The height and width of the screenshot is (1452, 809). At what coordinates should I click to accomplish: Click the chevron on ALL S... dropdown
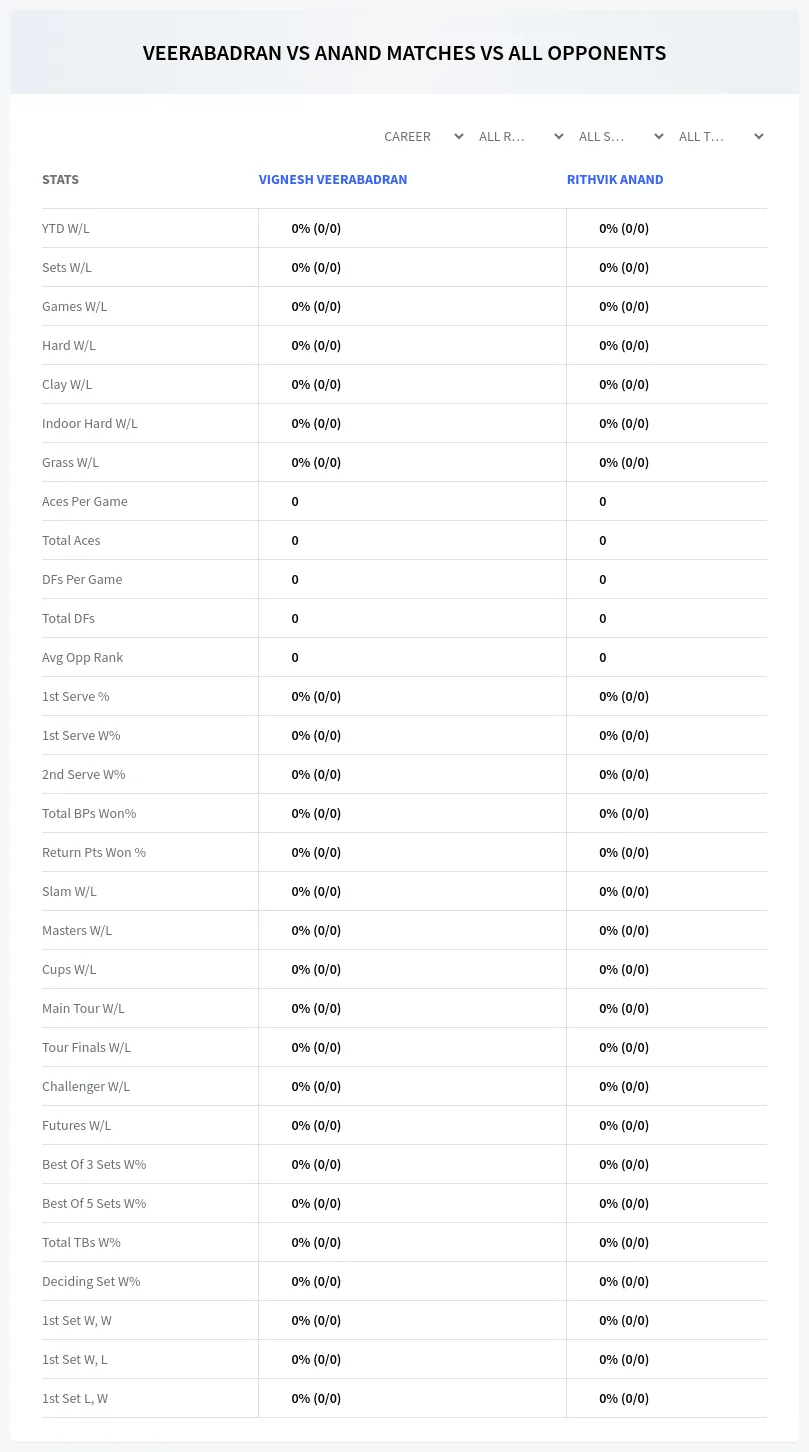point(659,136)
